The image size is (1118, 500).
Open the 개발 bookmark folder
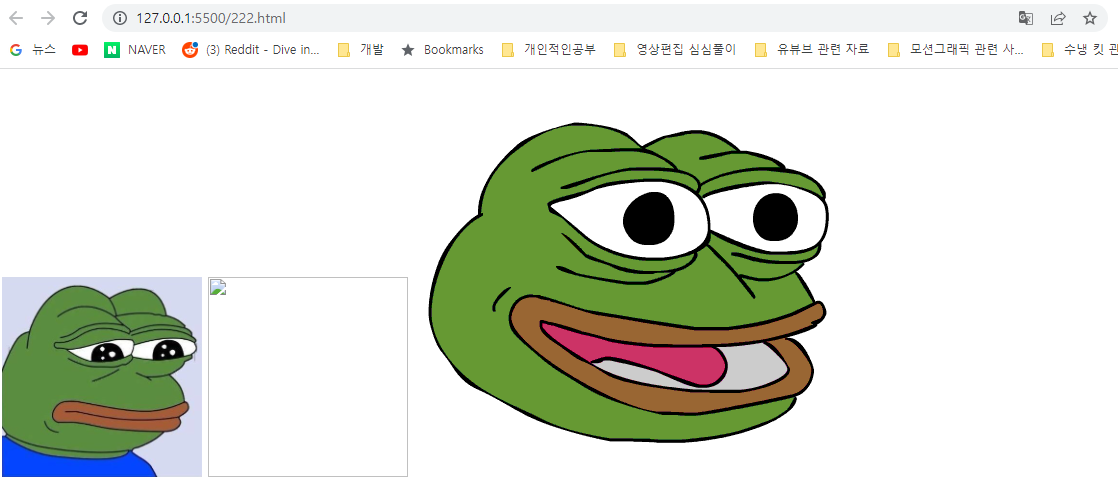pyautogui.click(x=360, y=49)
